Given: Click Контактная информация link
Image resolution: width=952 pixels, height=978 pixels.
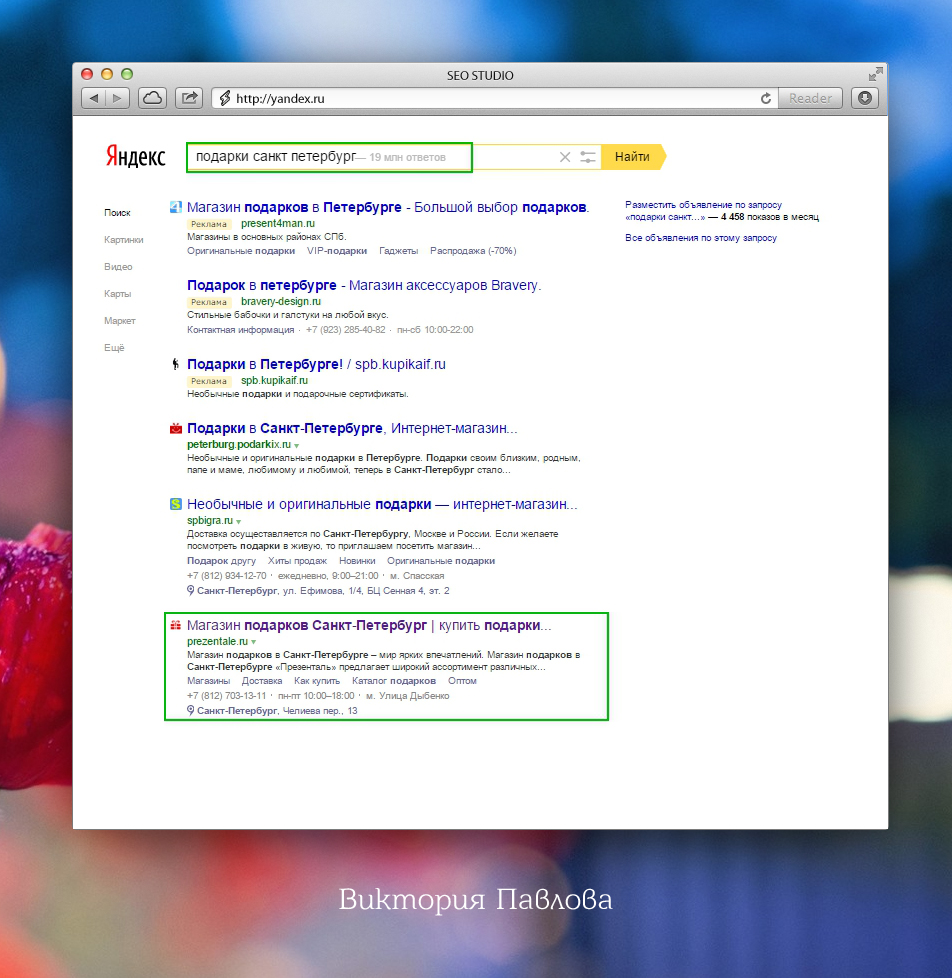Looking at the screenshot, I should click(241, 329).
